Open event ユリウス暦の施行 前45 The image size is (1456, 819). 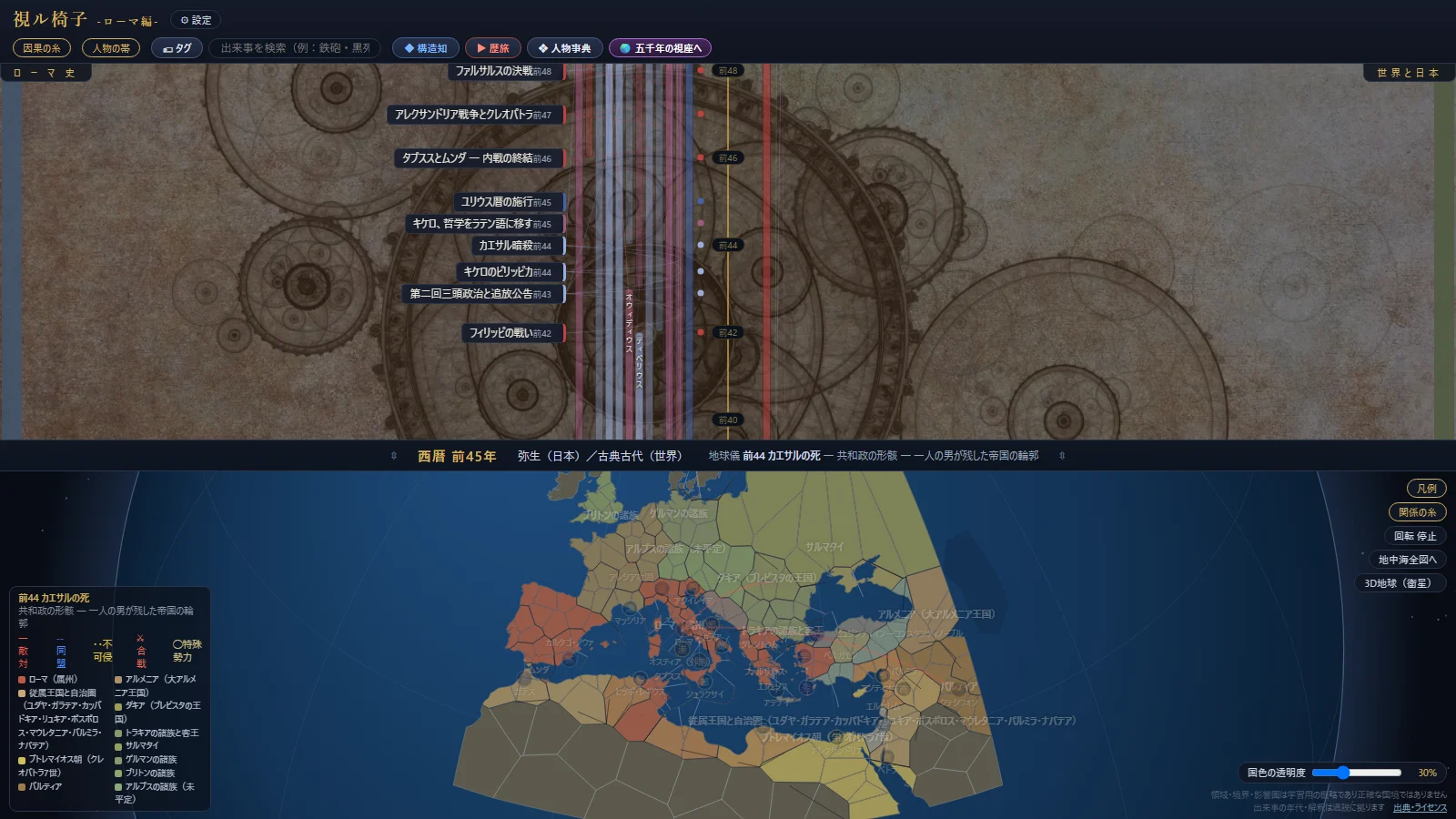(x=509, y=202)
